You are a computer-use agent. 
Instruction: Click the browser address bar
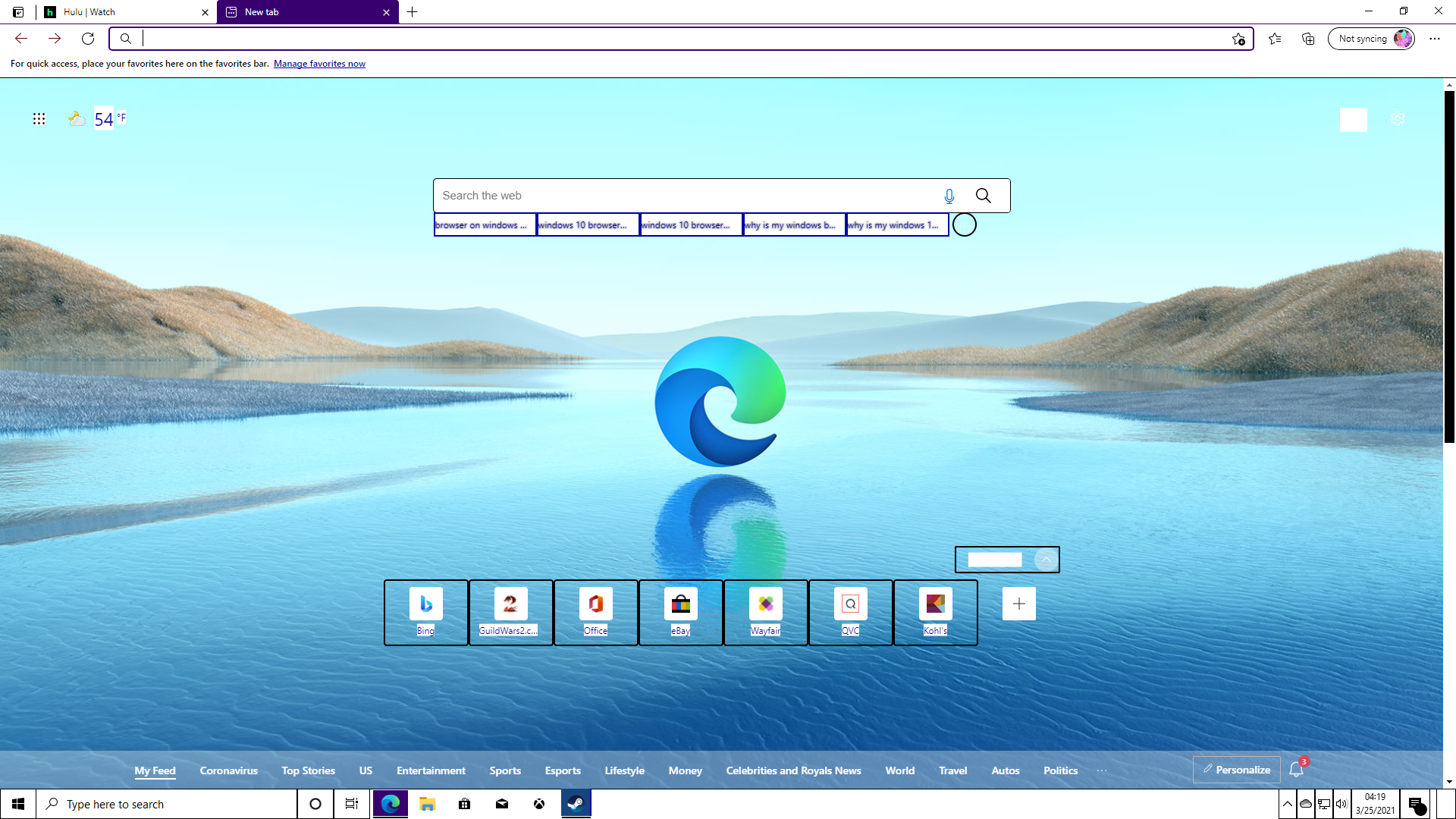click(x=682, y=39)
